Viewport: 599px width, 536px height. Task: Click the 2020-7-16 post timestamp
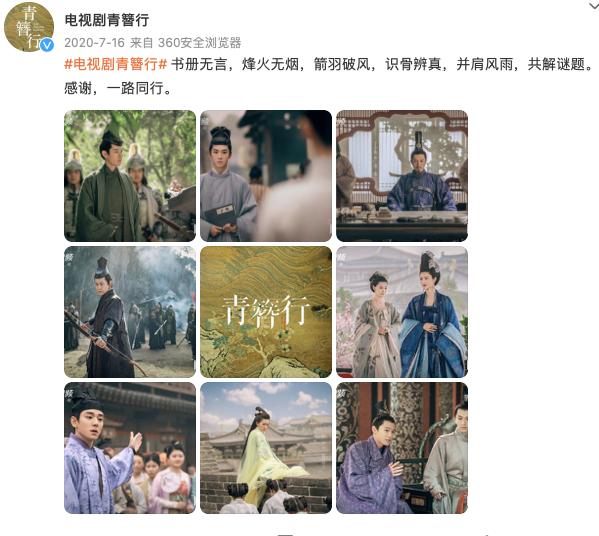tap(94, 42)
